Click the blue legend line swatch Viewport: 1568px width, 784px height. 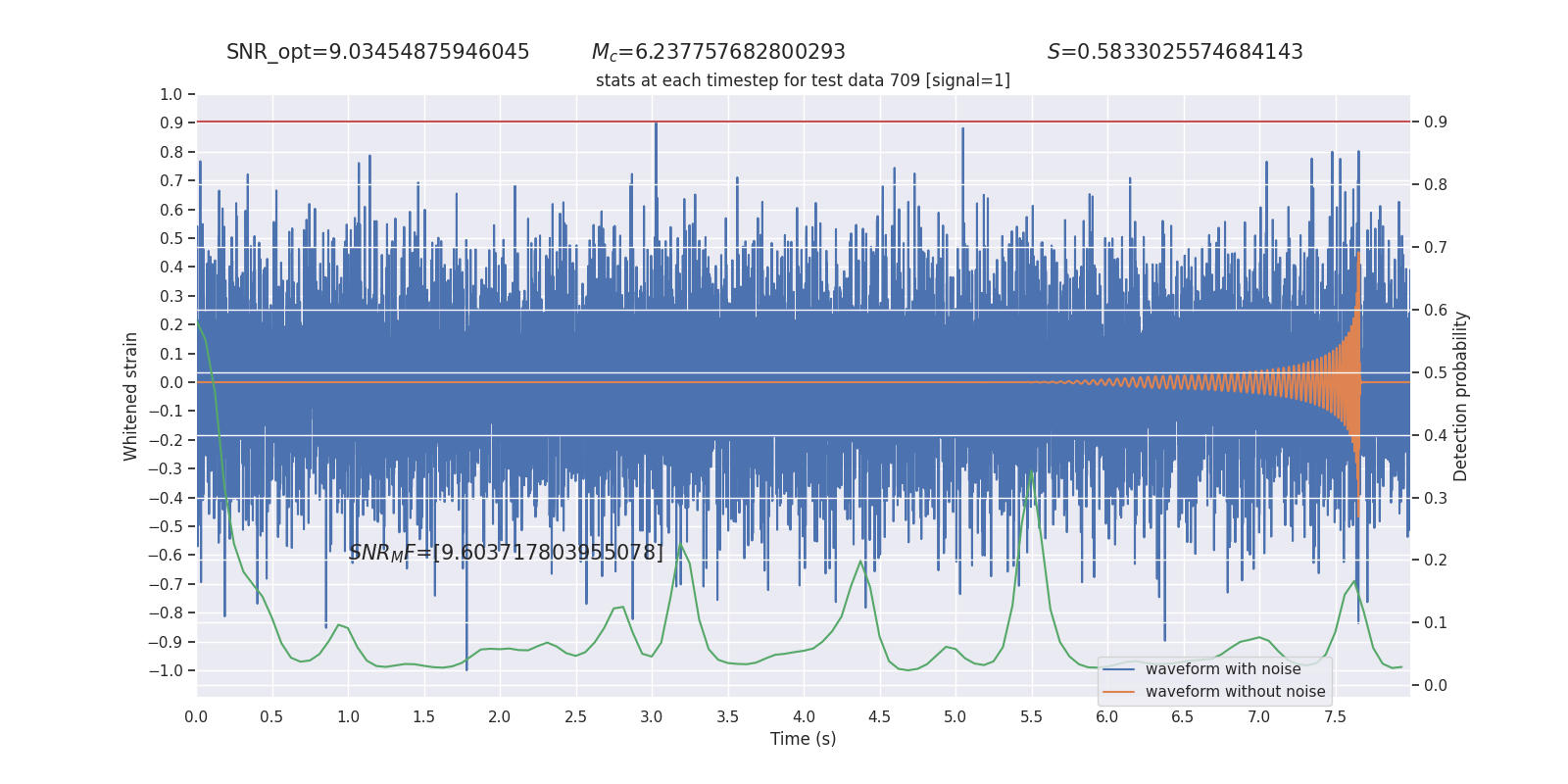pyautogui.click(x=1118, y=669)
